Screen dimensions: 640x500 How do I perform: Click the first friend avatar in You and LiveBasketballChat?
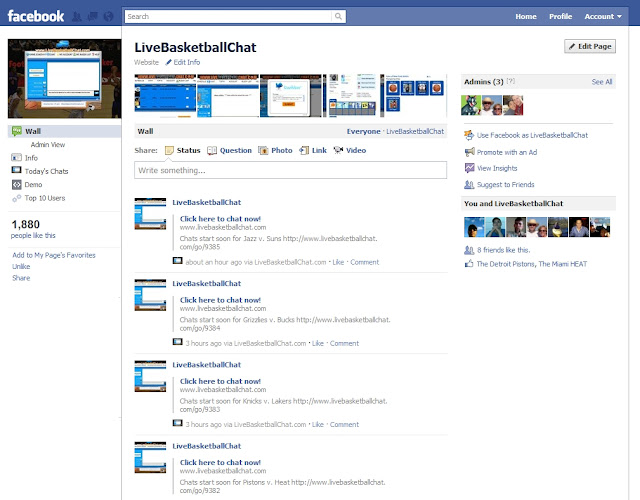[474, 227]
